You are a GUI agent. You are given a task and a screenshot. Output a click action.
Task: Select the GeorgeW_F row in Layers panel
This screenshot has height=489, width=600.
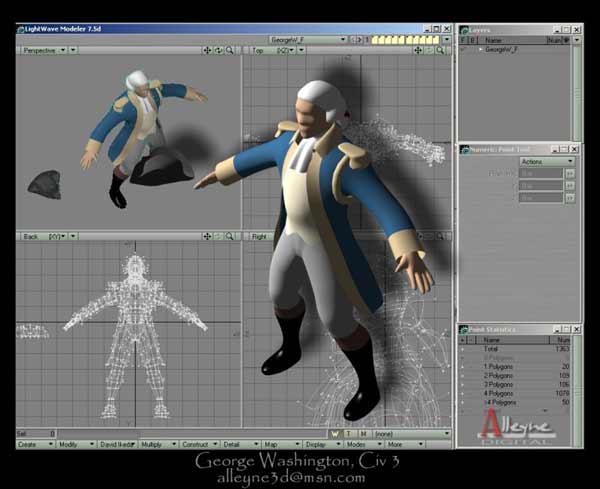515,49
